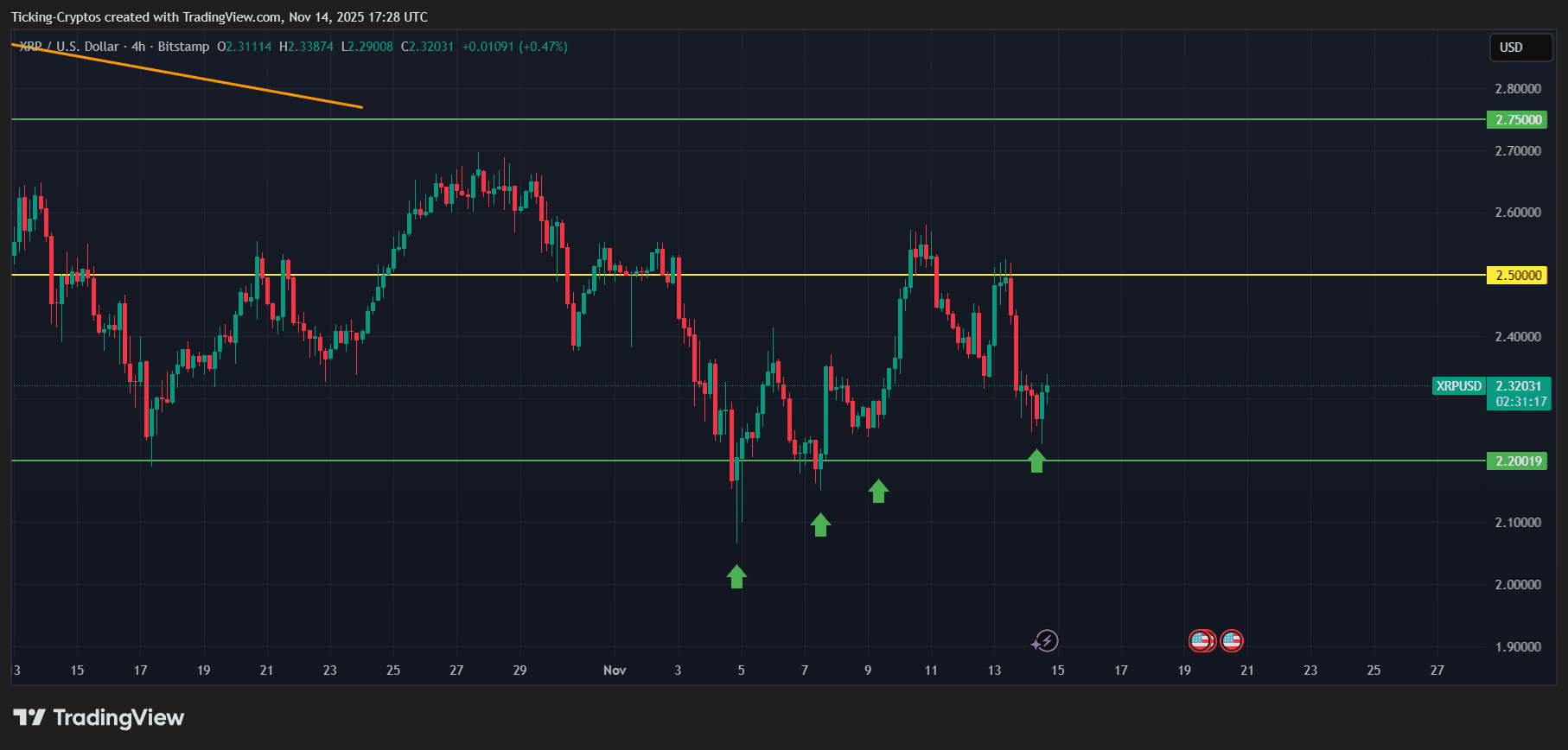Click the purple lightning event icon
This screenshot has height=750, width=1568.
[1046, 641]
